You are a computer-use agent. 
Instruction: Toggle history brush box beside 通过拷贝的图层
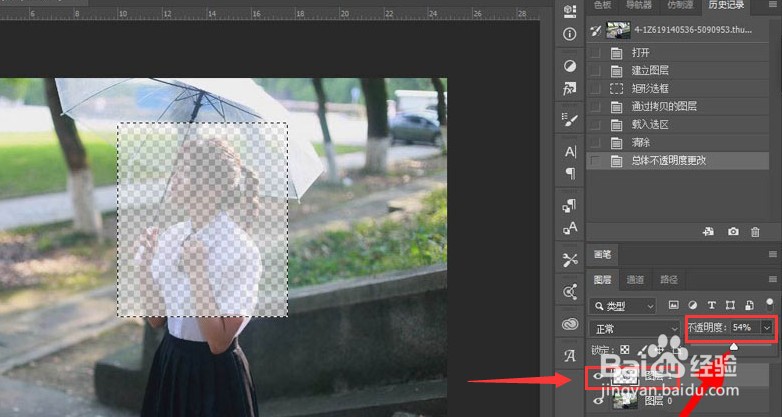click(595, 107)
